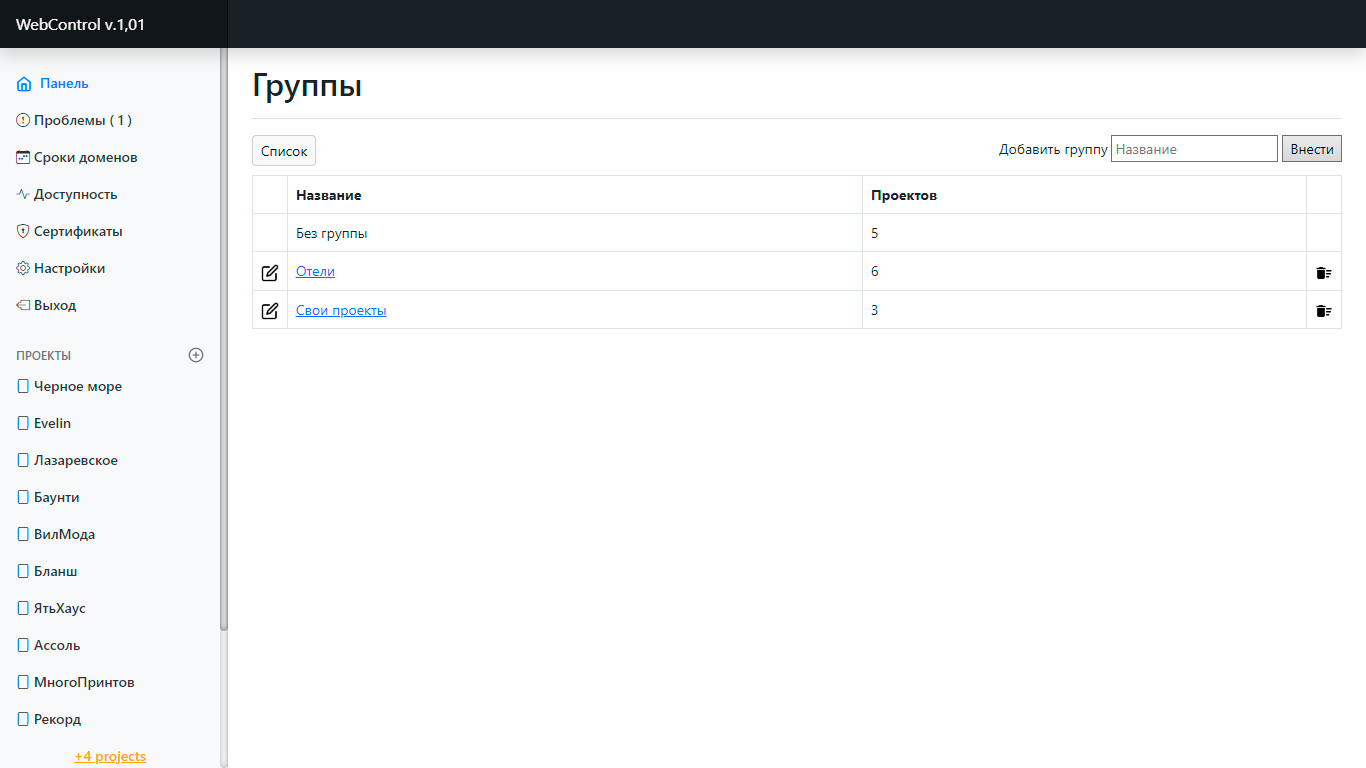Click the edit icon for Отели group
The height and width of the screenshot is (768, 1366).
[x=269, y=272]
